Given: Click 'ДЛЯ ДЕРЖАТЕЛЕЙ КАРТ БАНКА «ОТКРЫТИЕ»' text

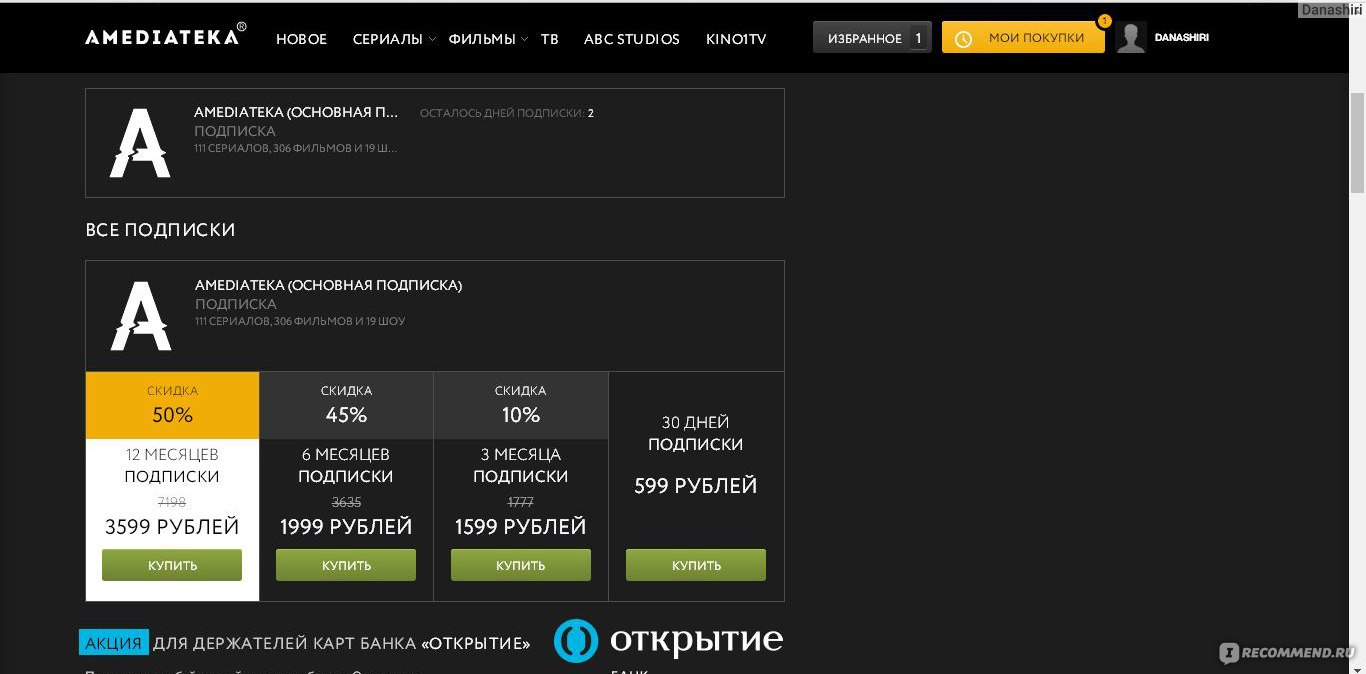Looking at the screenshot, I should [342, 643].
